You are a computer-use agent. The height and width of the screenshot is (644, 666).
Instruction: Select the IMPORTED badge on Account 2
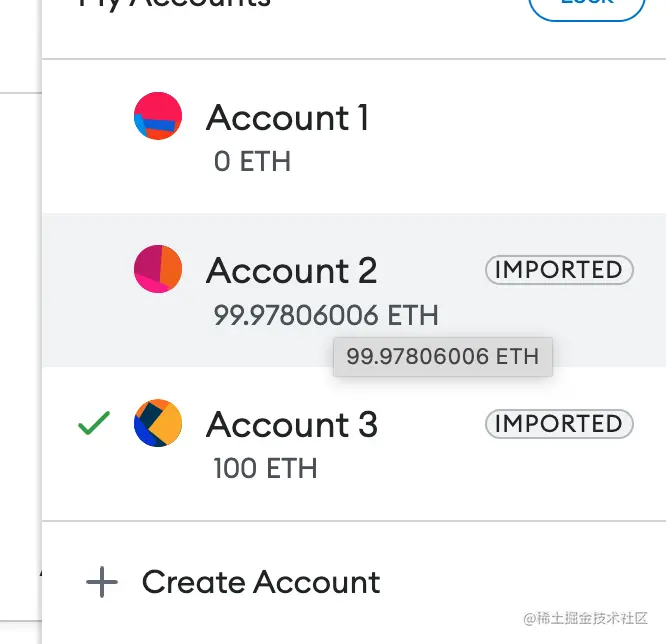click(x=559, y=270)
